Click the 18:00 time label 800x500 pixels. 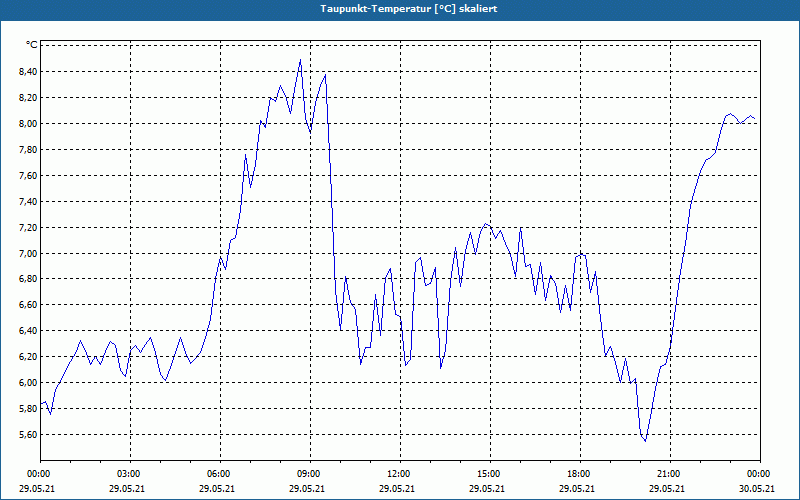(x=579, y=473)
